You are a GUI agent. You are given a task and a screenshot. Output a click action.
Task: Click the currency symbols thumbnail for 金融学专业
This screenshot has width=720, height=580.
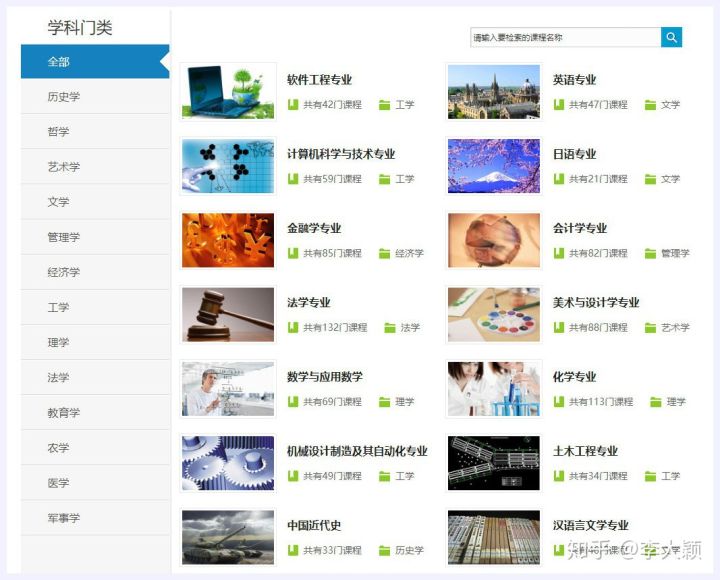(x=228, y=240)
